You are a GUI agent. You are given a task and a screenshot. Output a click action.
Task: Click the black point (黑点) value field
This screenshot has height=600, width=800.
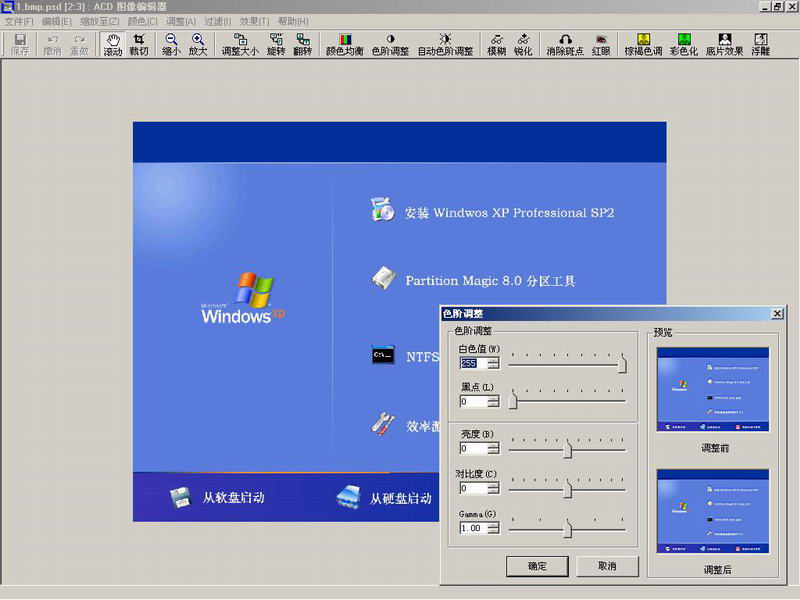tap(474, 402)
